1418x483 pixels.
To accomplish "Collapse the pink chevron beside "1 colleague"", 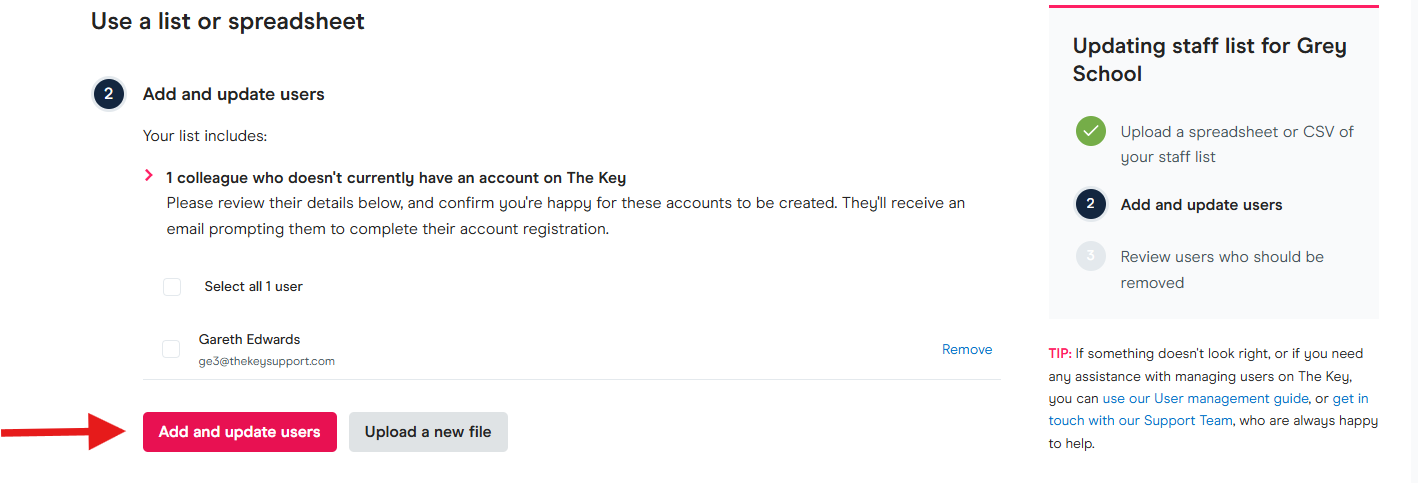I will coord(149,176).
